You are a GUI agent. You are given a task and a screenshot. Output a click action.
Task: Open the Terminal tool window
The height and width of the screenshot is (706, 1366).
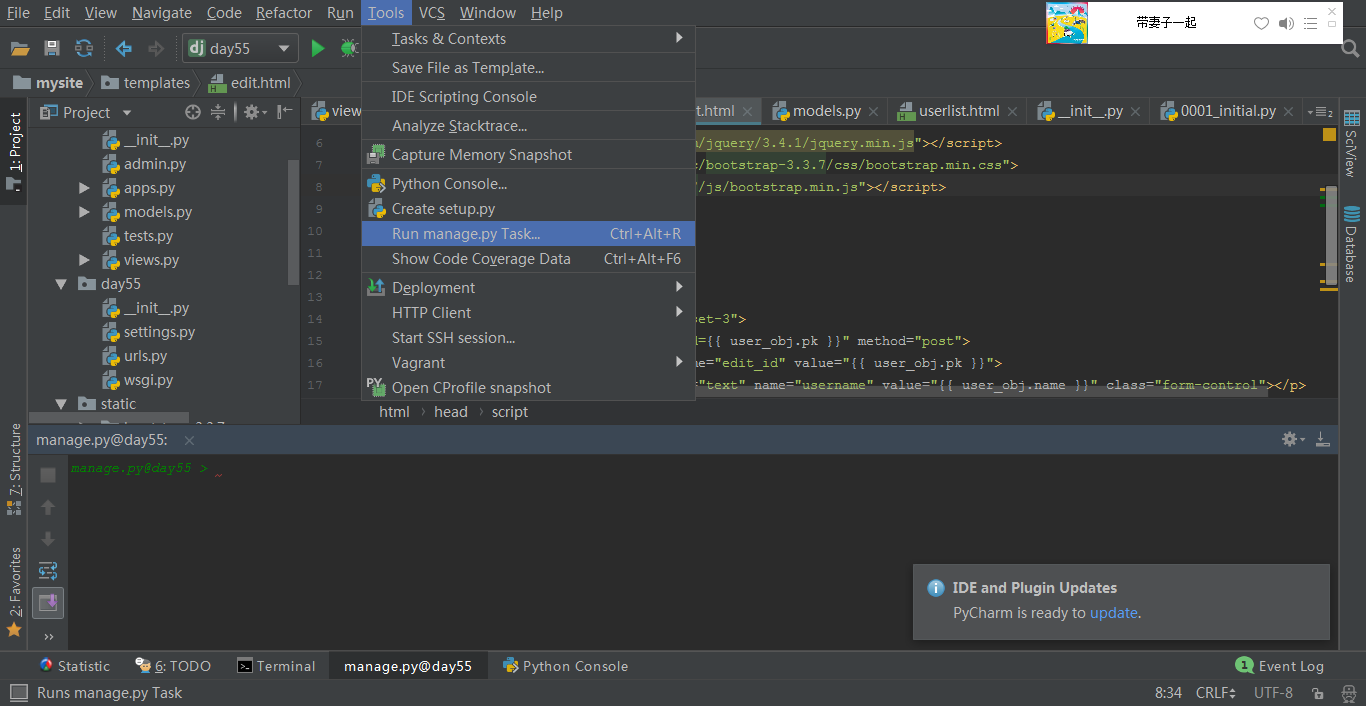[x=276, y=666]
